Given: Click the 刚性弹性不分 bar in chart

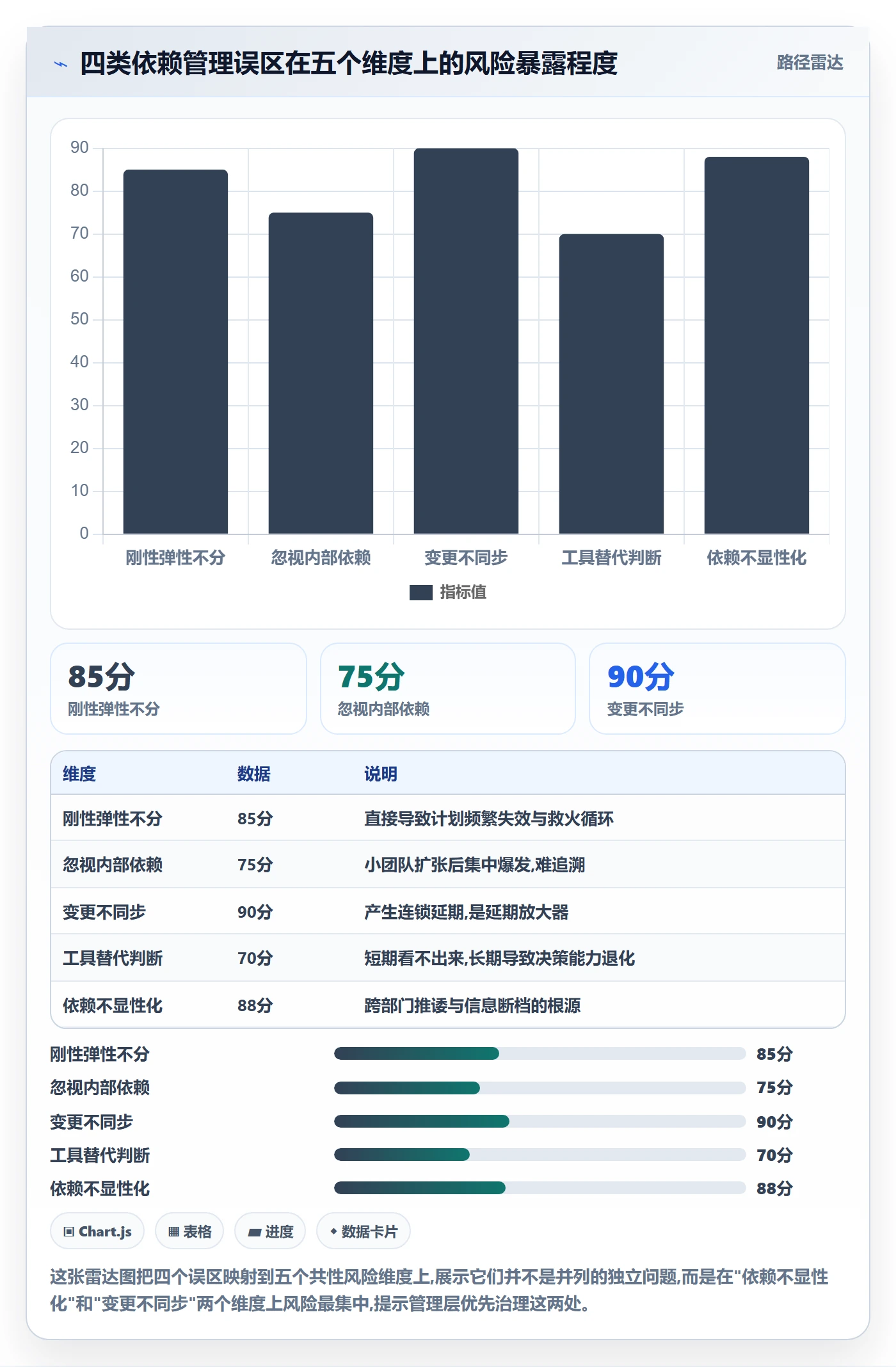Looking at the screenshot, I should point(175,351).
